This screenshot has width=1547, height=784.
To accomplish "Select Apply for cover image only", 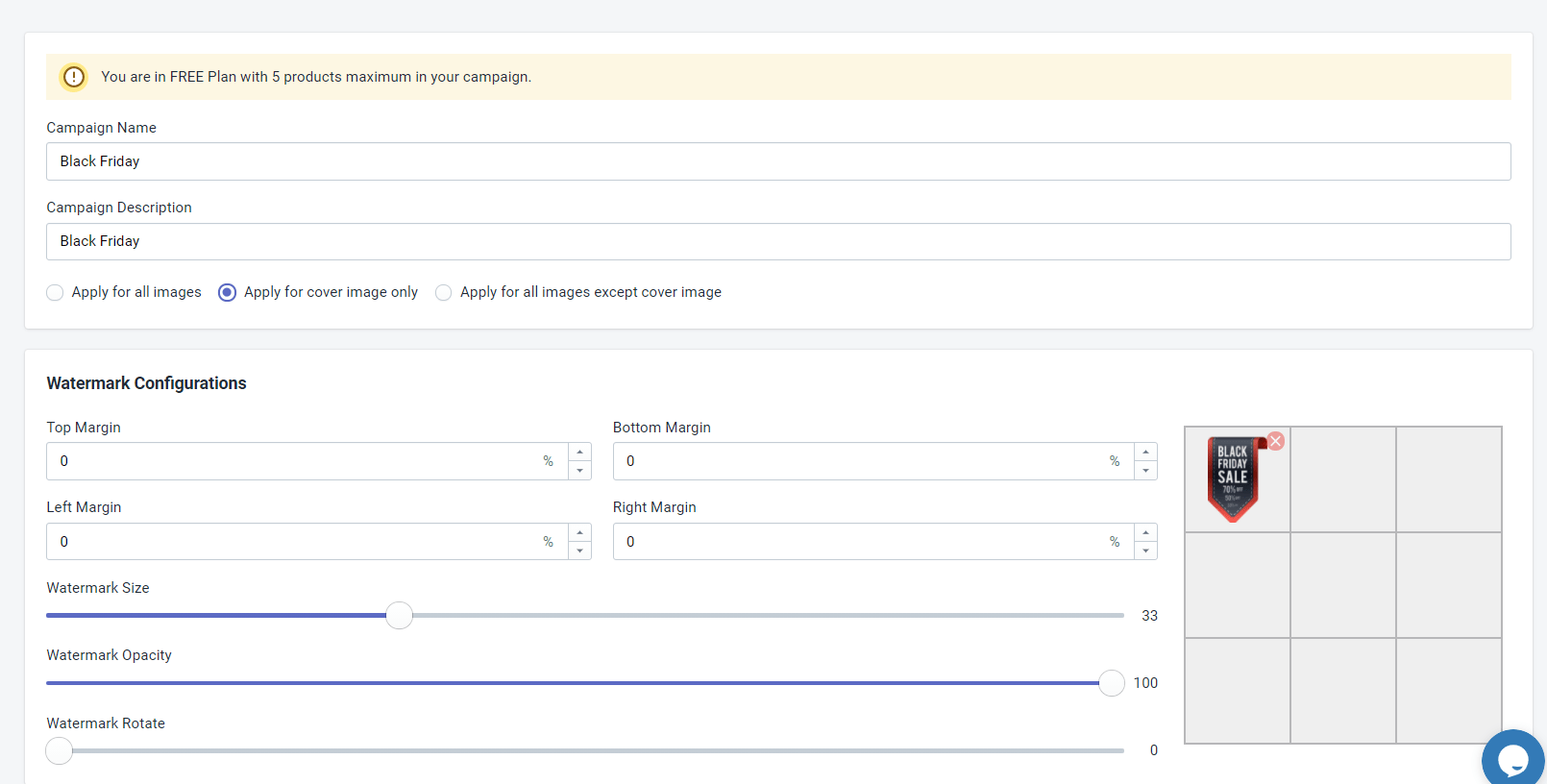I will [228, 293].
